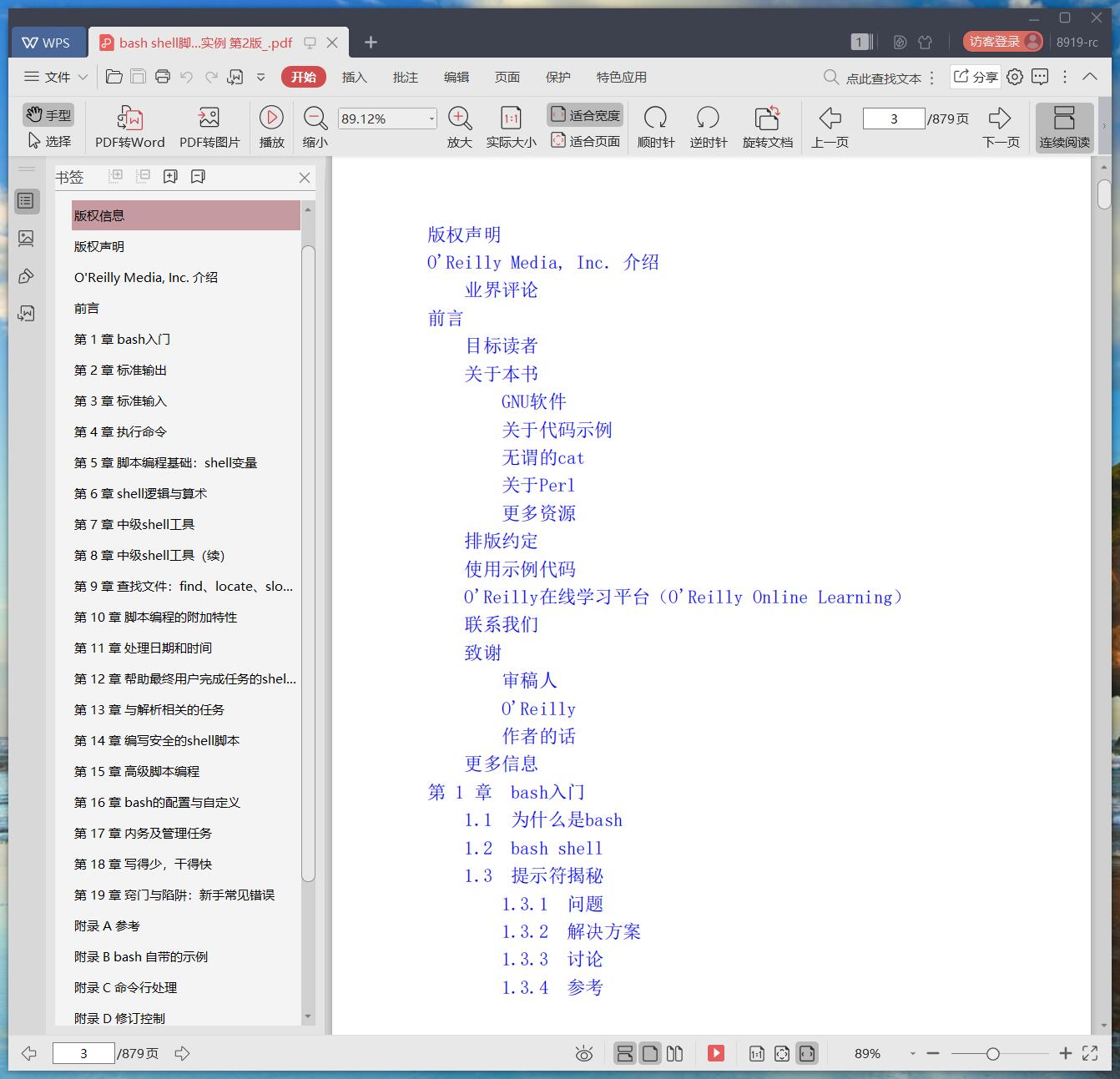Collapse the ribbon with the chevron

coord(1090,77)
